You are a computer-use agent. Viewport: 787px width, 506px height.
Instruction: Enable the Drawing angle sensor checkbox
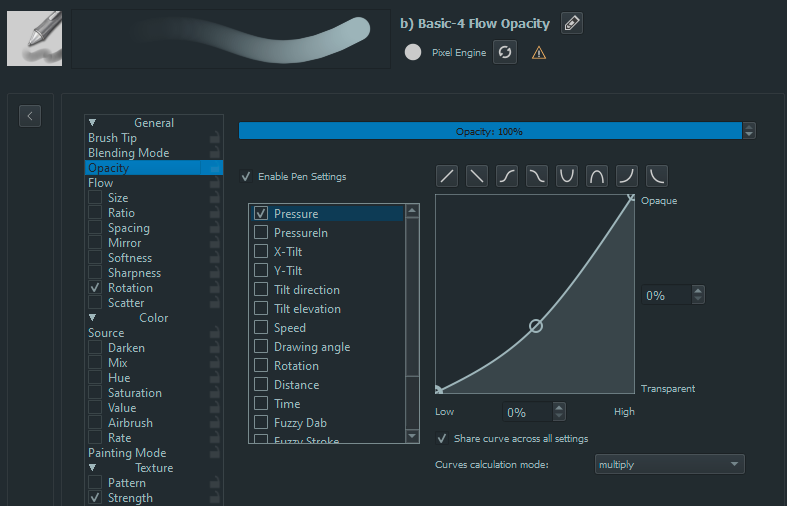[261, 346]
